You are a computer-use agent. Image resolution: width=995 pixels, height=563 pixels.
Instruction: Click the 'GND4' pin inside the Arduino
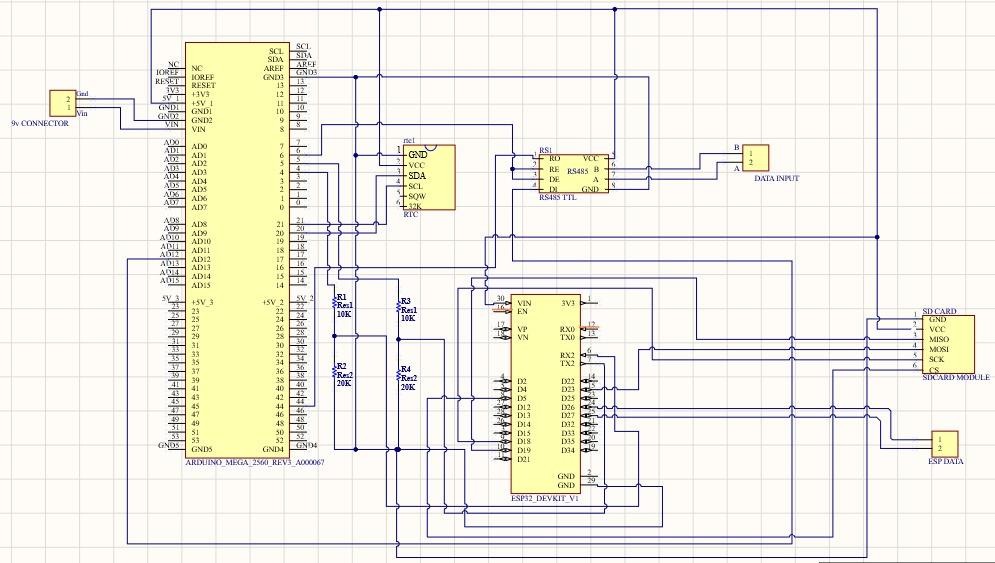pyautogui.click(x=273, y=449)
